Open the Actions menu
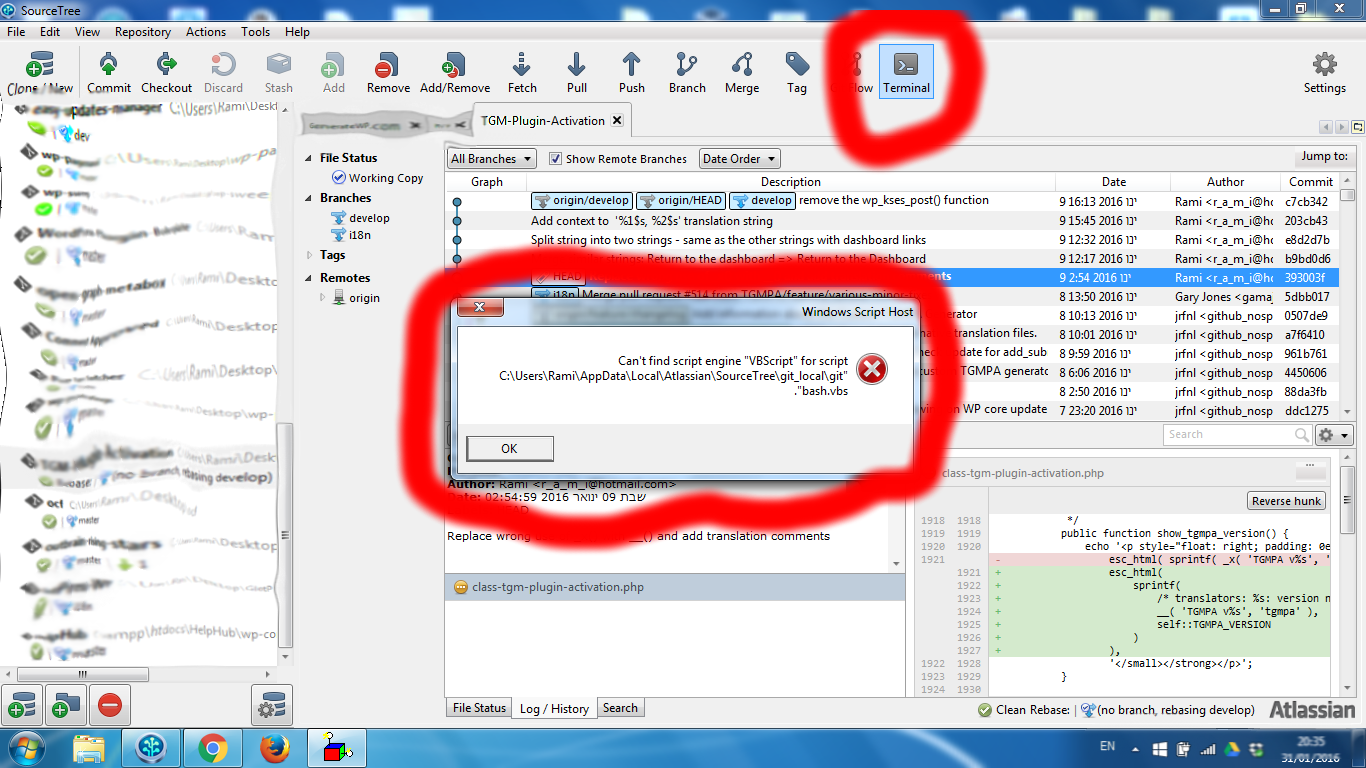Screen dimensions: 1366x768 206,31
